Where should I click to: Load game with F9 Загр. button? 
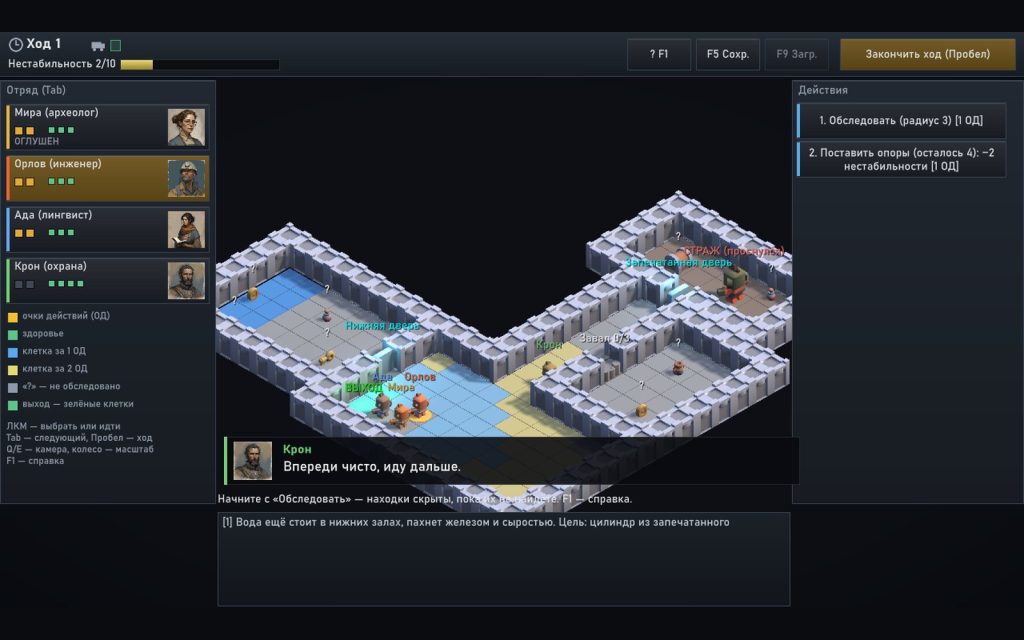[x=797, y=54]
